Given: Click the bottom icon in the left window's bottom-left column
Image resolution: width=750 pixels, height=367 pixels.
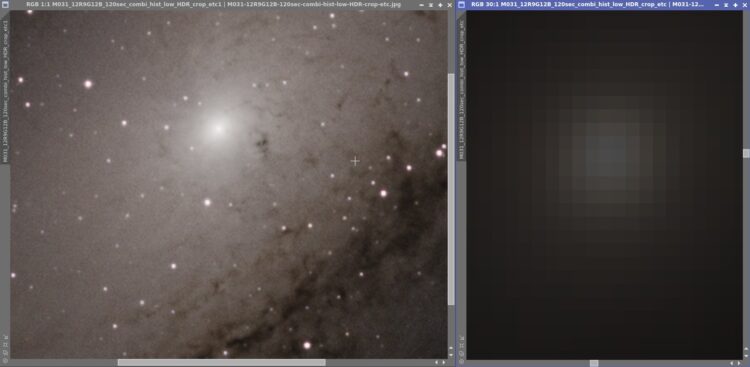Looking at the screenshot, I should coord(5,360).
